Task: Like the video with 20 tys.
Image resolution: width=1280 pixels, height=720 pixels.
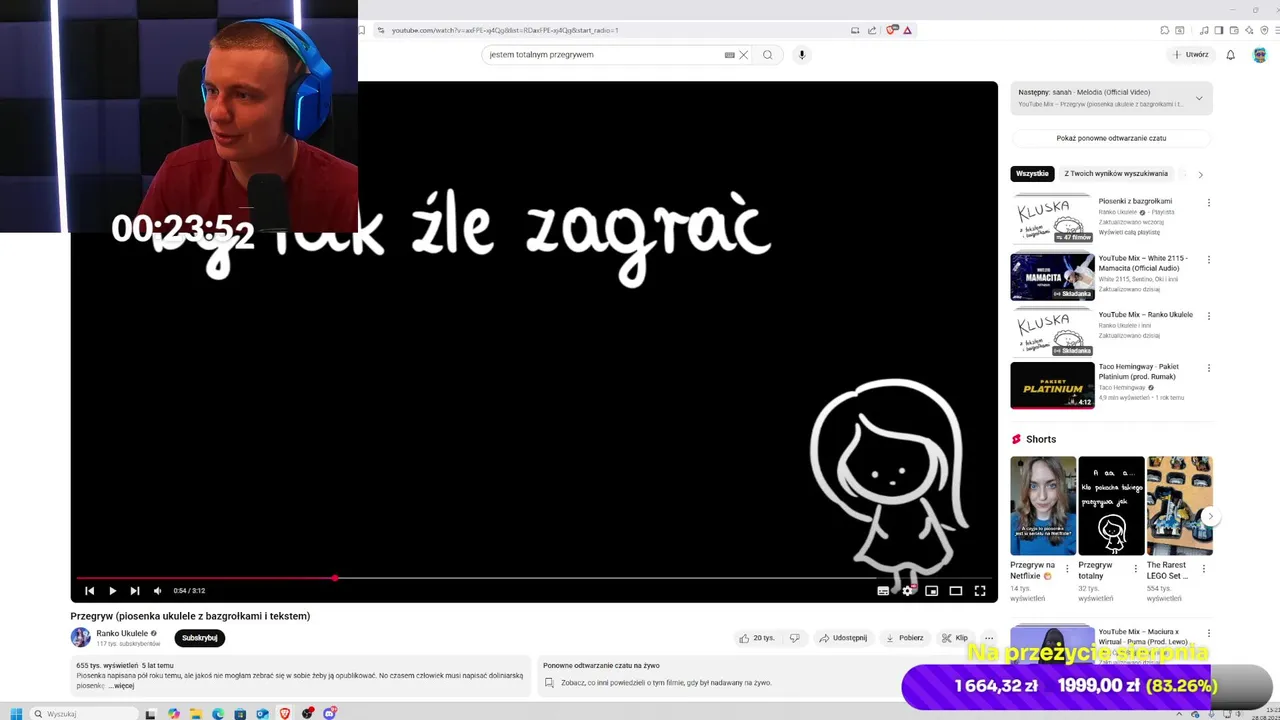Action: 756,638
